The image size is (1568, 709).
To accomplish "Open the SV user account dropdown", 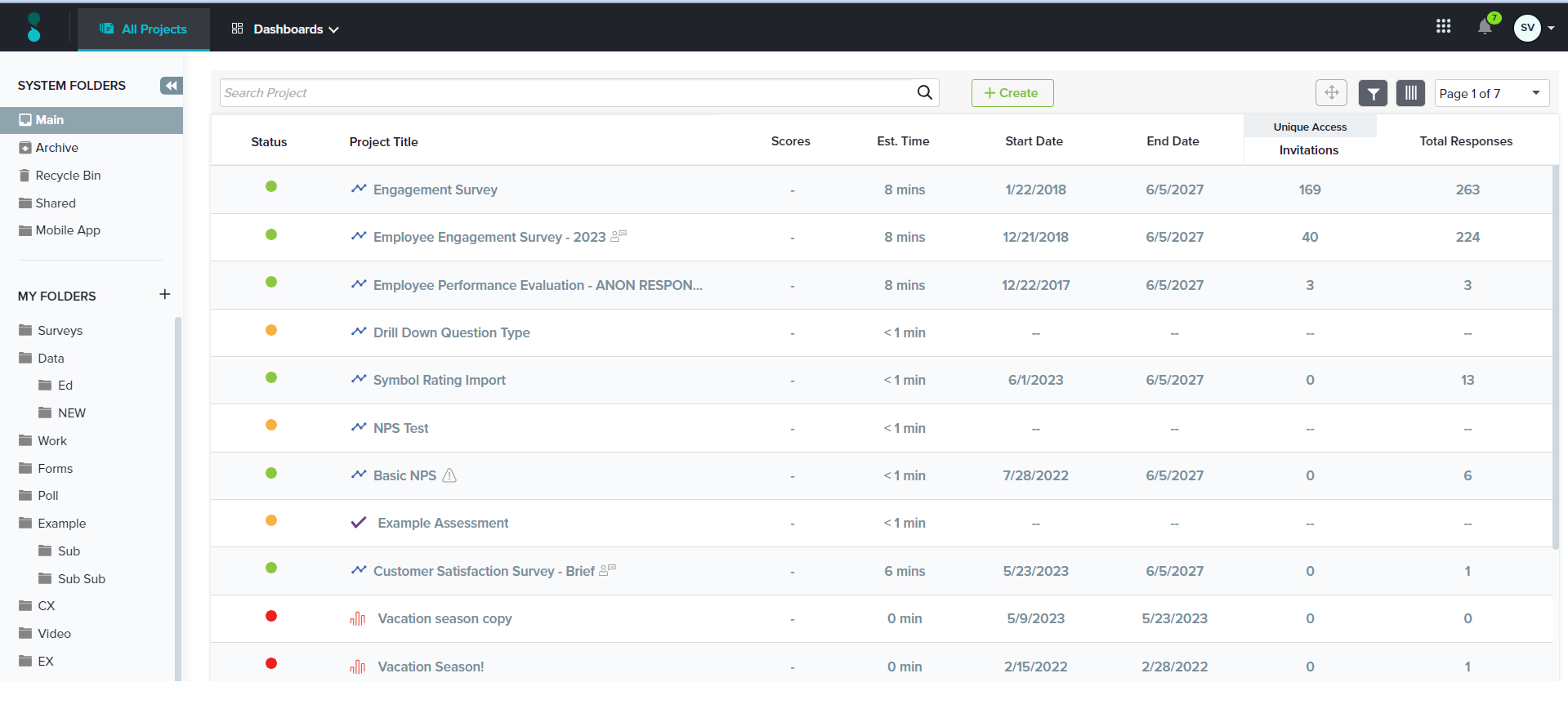I will [x=1534, y=28].
